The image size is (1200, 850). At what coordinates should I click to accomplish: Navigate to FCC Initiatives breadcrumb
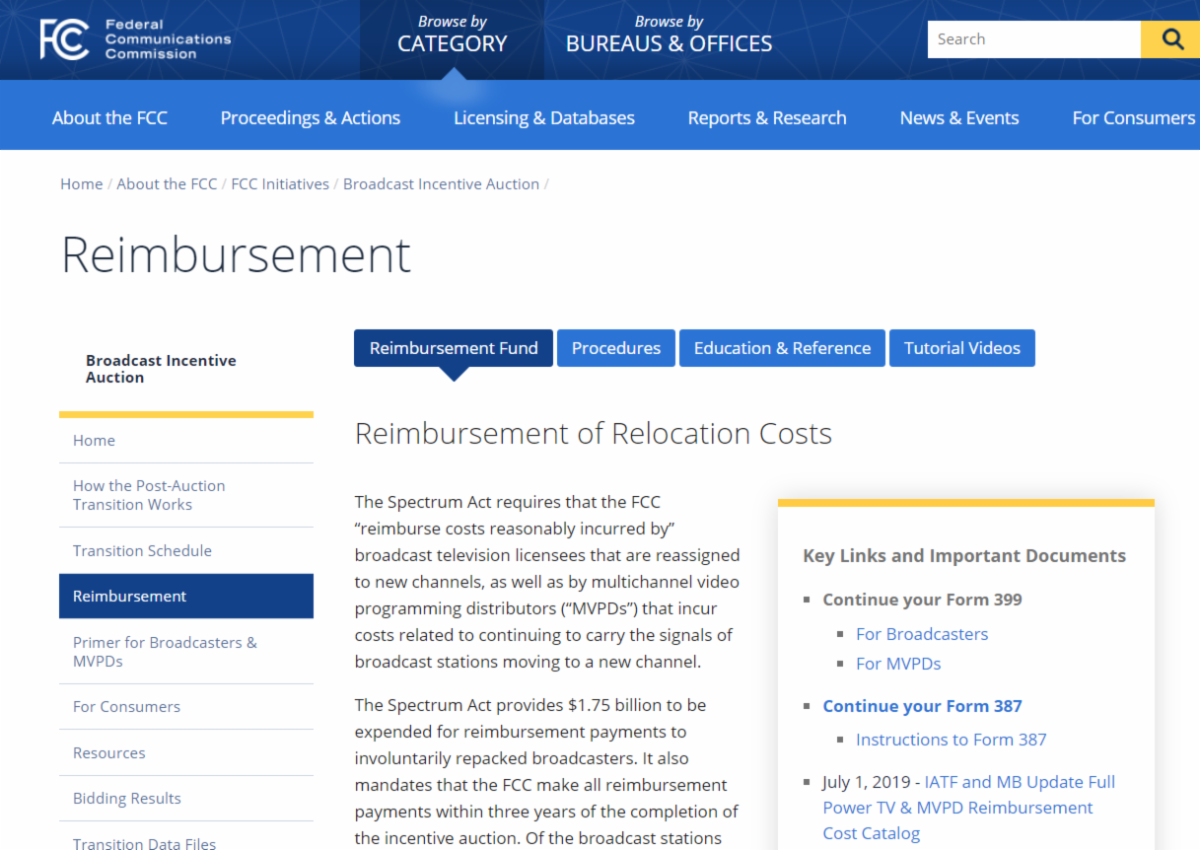click(x=280, y=184)
